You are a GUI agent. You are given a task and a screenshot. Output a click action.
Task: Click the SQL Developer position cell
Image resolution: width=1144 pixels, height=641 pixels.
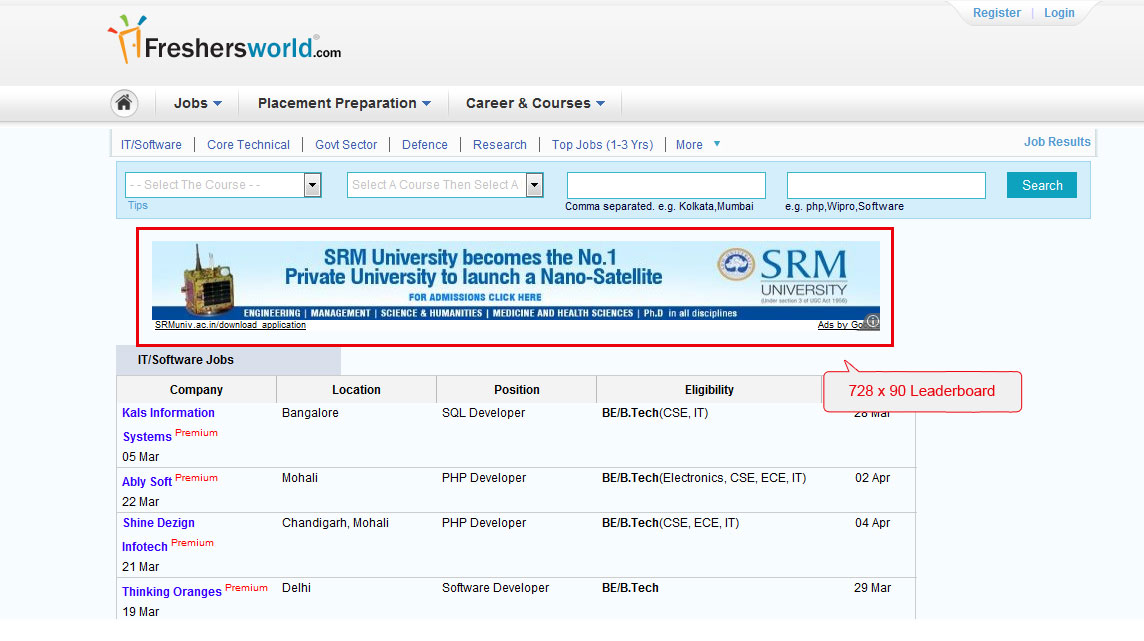pyautogui.click(x=483, y=413)
